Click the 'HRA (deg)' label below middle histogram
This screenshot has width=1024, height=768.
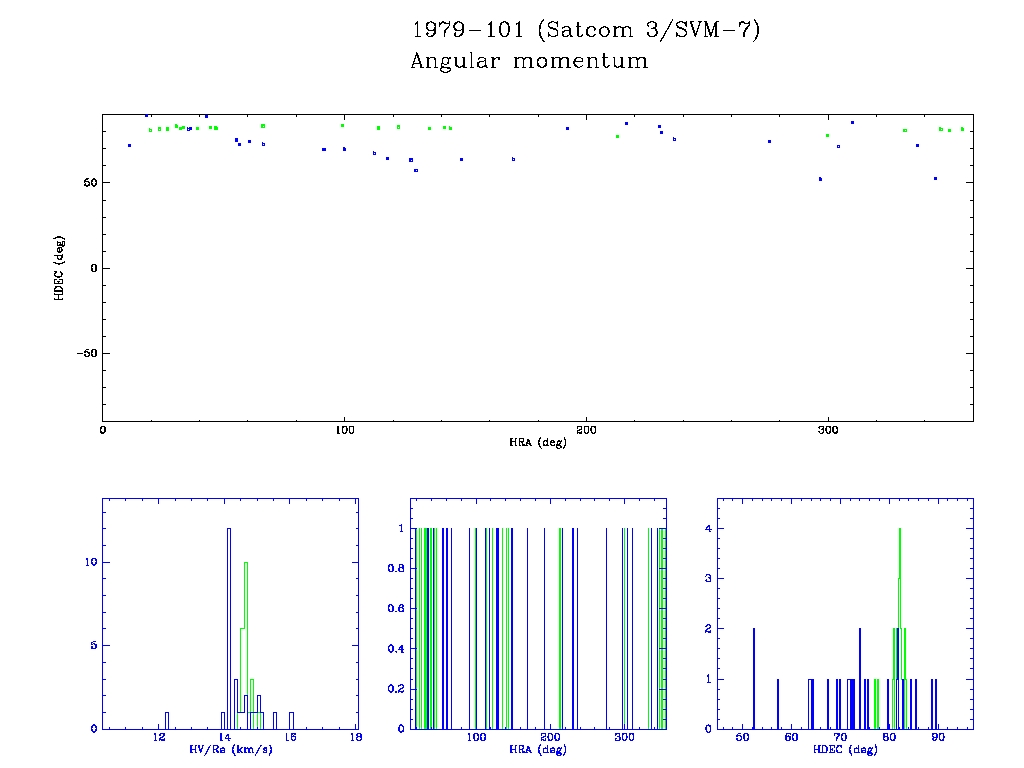(537, 749)
